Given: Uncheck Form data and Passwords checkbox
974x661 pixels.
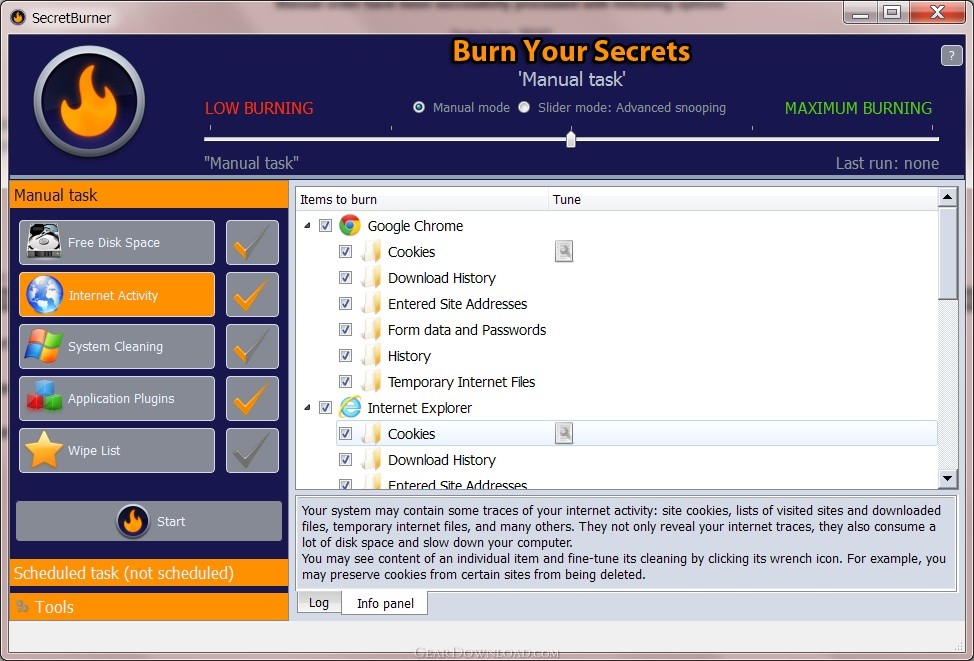Looking at the screenshot, I should (345, 330).
